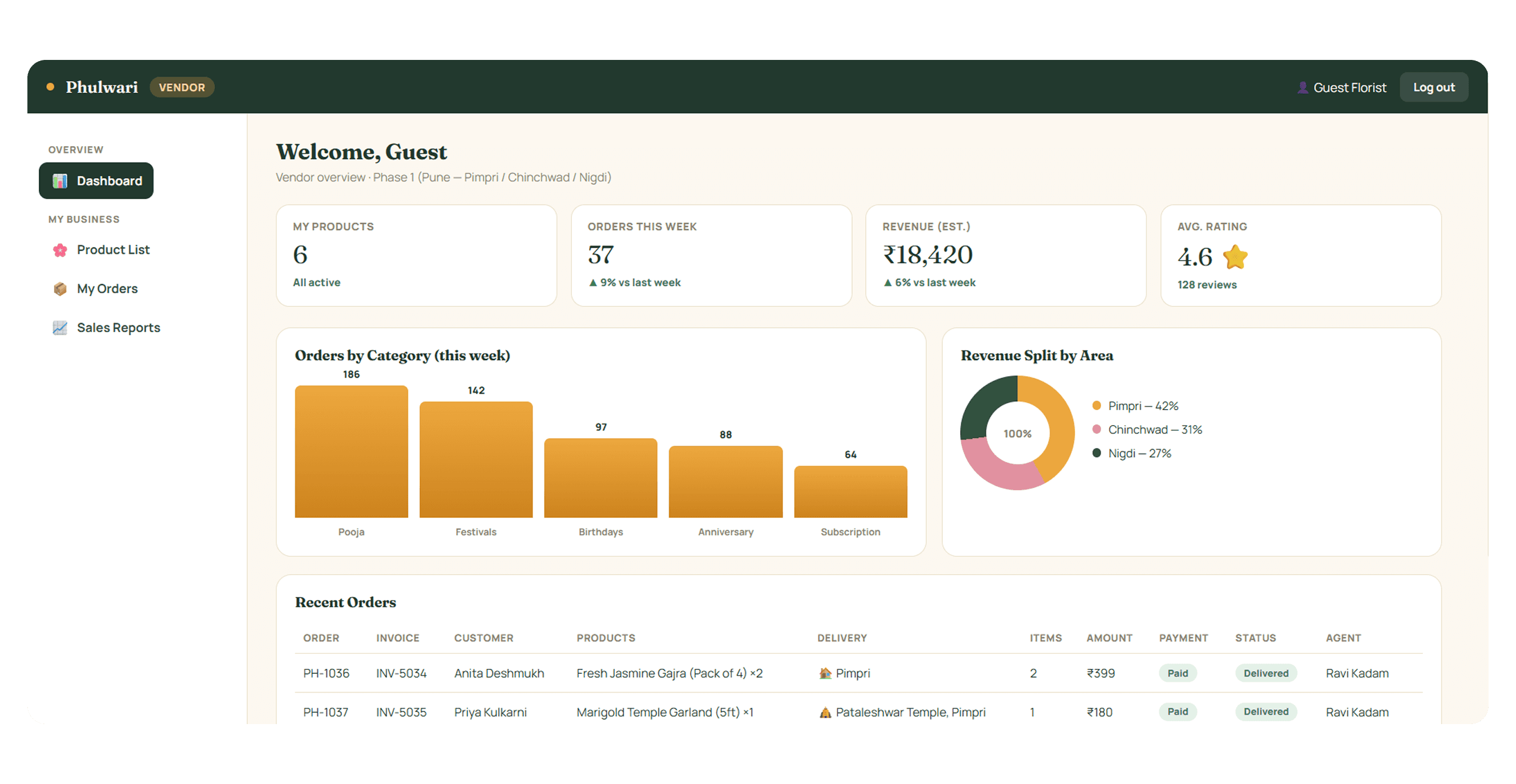Click the Log out button

tap(1434, 88)
